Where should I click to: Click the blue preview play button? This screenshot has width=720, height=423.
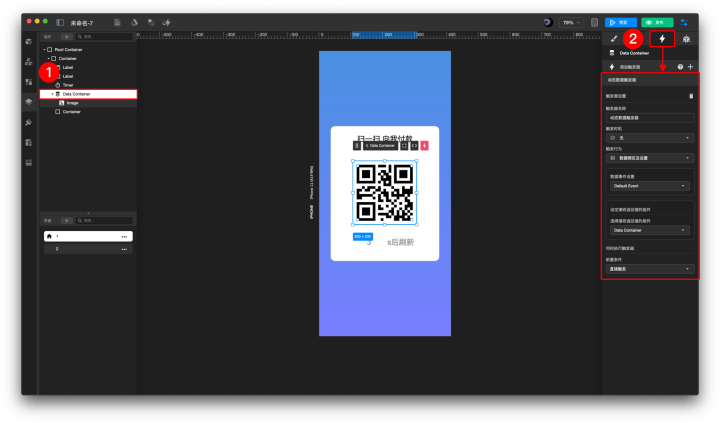(621, 22)
